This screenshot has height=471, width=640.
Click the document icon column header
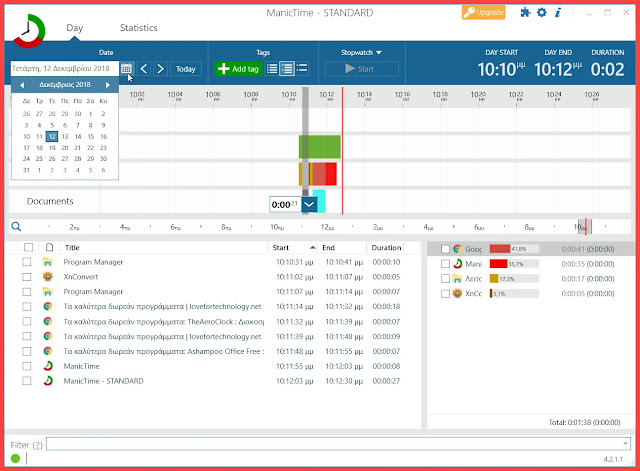(49, 247)
